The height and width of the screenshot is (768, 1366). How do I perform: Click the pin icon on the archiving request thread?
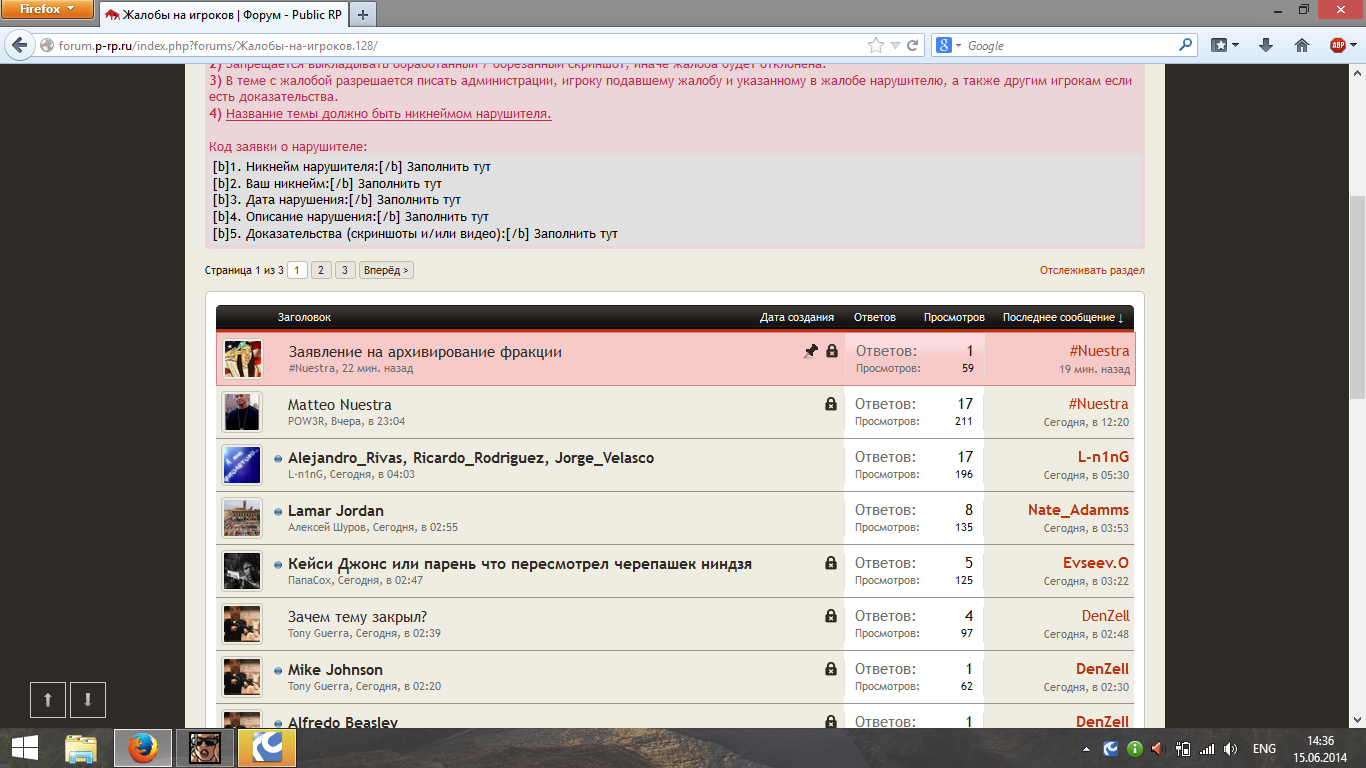(x=811, y=351)
